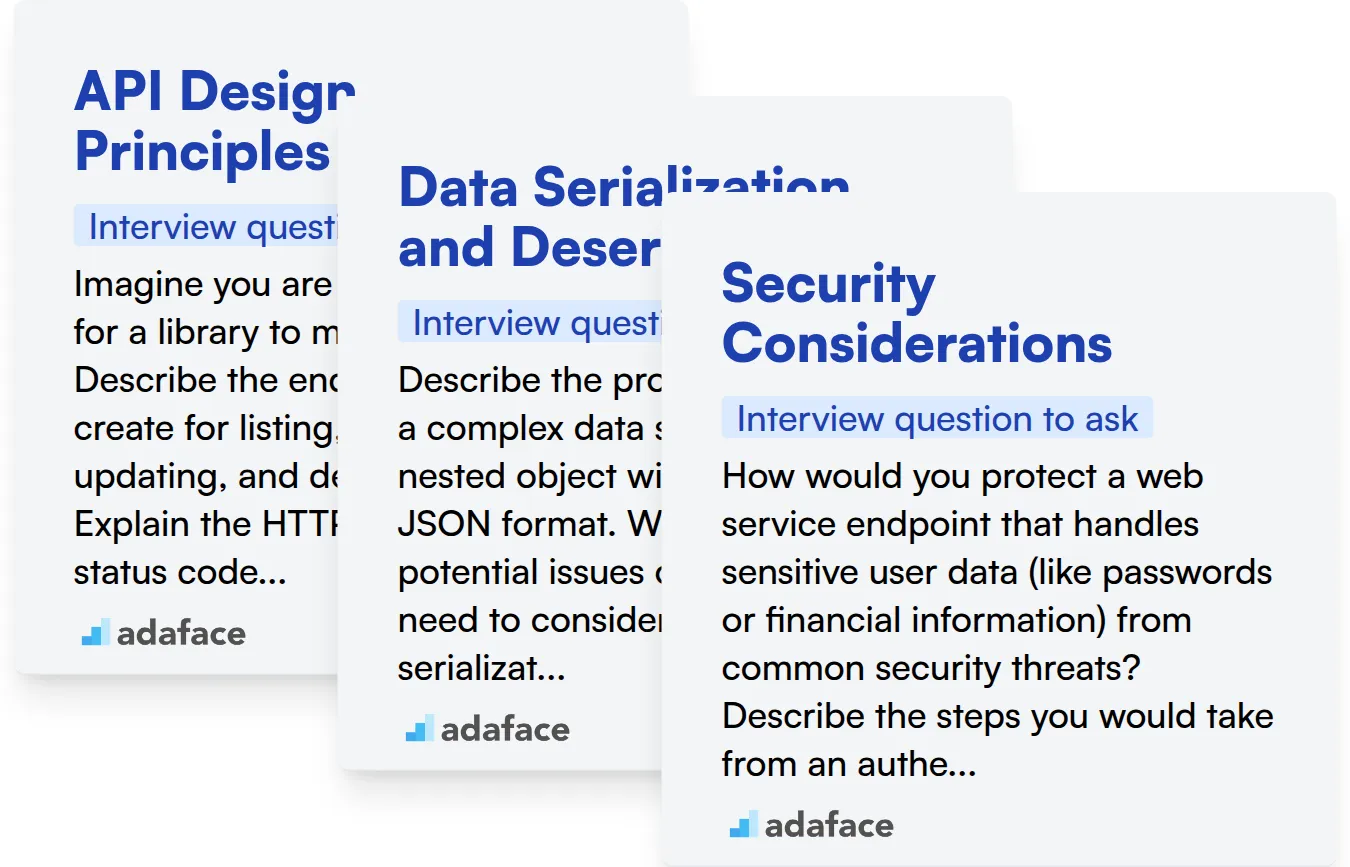Viewport: 1350px width, 867px height.
Task: Expand the truncated "serializat..." text
Action: tap(481, 668)
